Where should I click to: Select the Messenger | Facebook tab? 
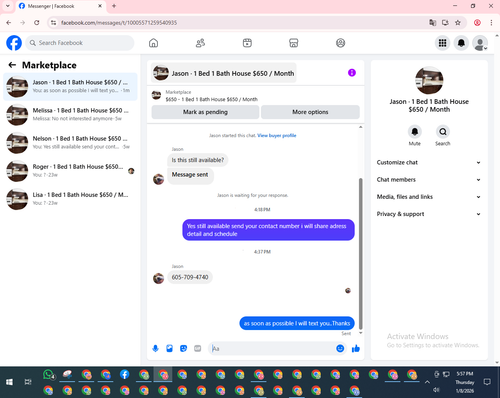click(x=60, y=6)
